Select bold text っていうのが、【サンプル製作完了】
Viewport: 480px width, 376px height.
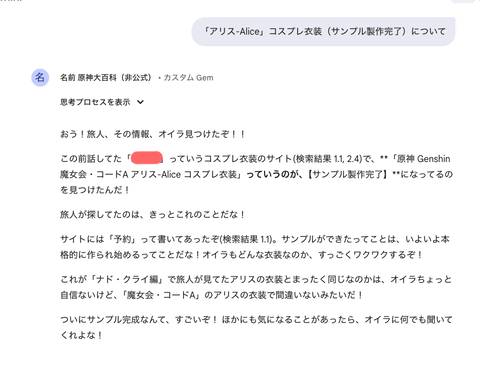pyautogui.click(x=317, y=174)
